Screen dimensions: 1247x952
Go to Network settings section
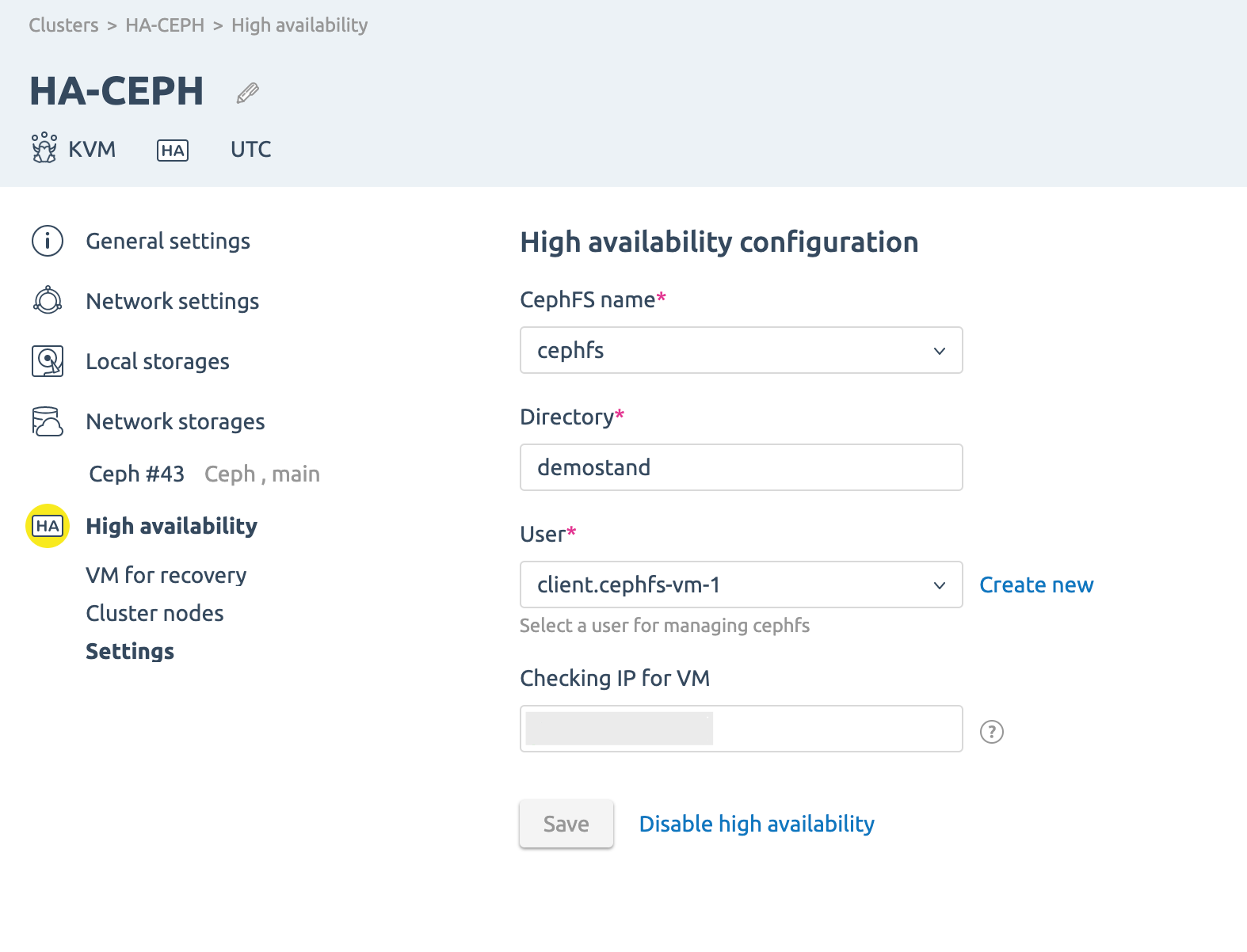coord(173,301)
